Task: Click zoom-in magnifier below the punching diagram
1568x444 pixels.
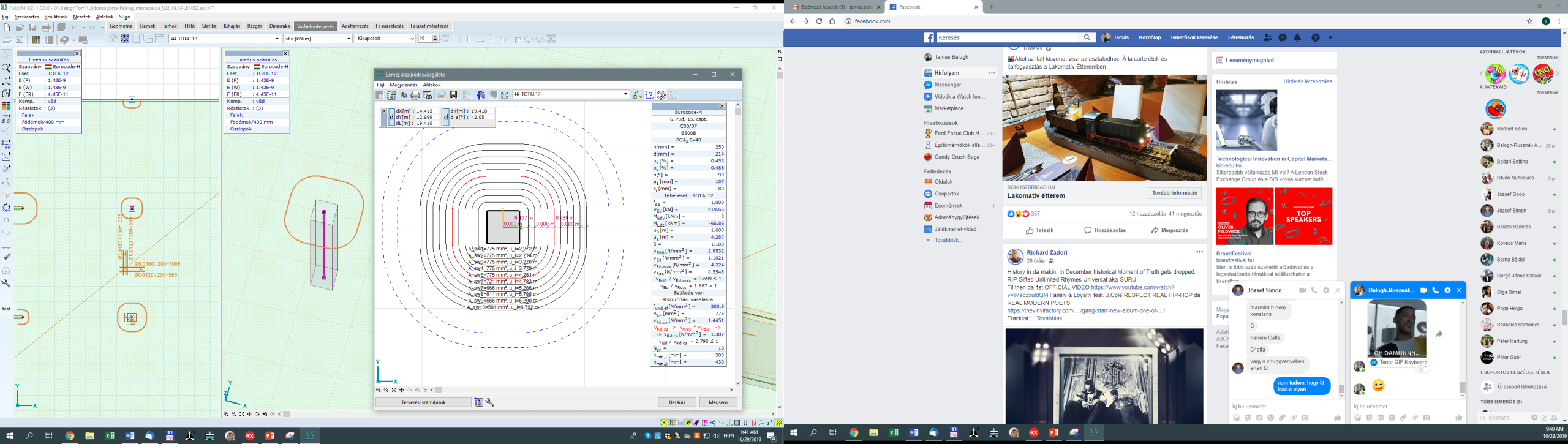Action: click(x=379, y=390)
